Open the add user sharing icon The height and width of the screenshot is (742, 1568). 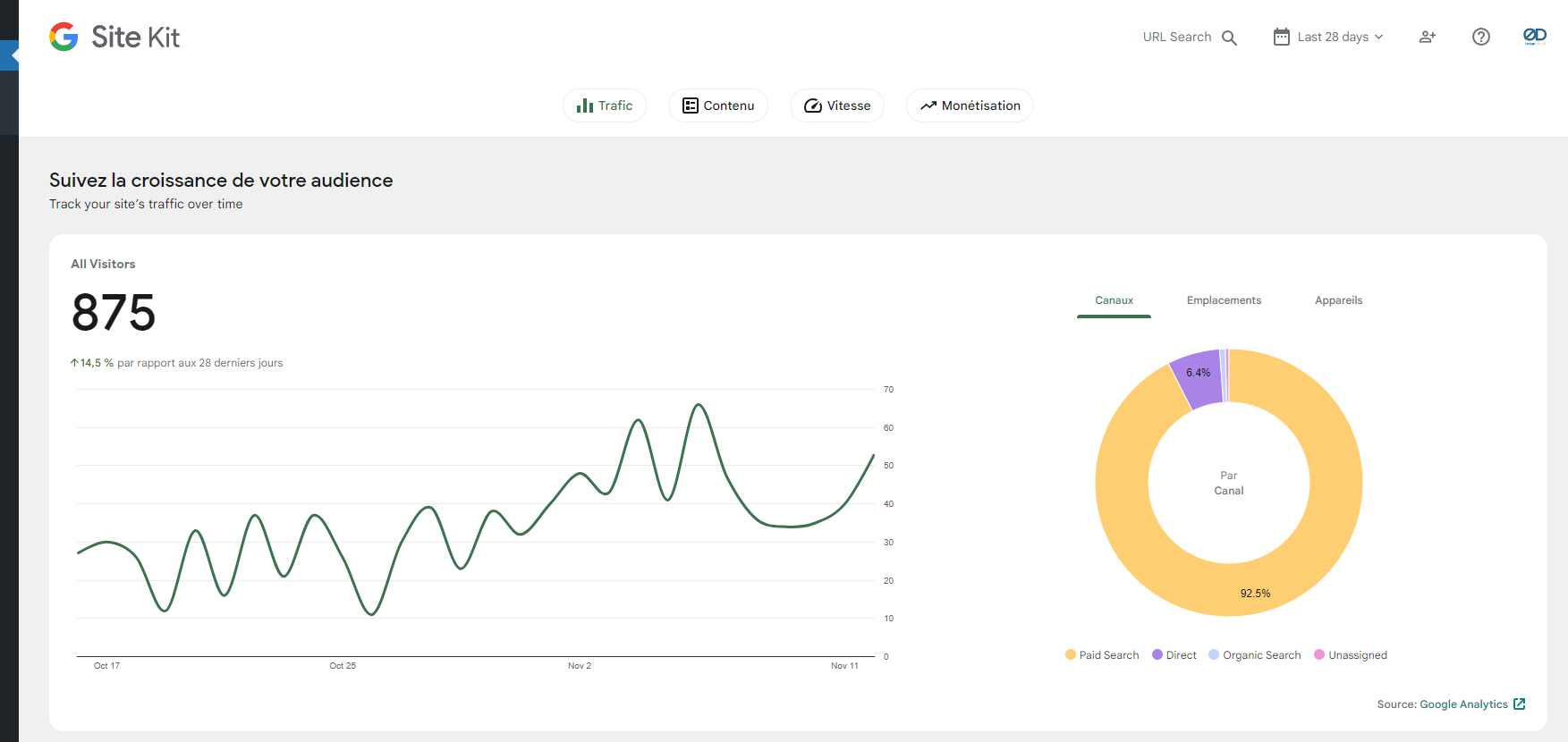point(1427,37)
